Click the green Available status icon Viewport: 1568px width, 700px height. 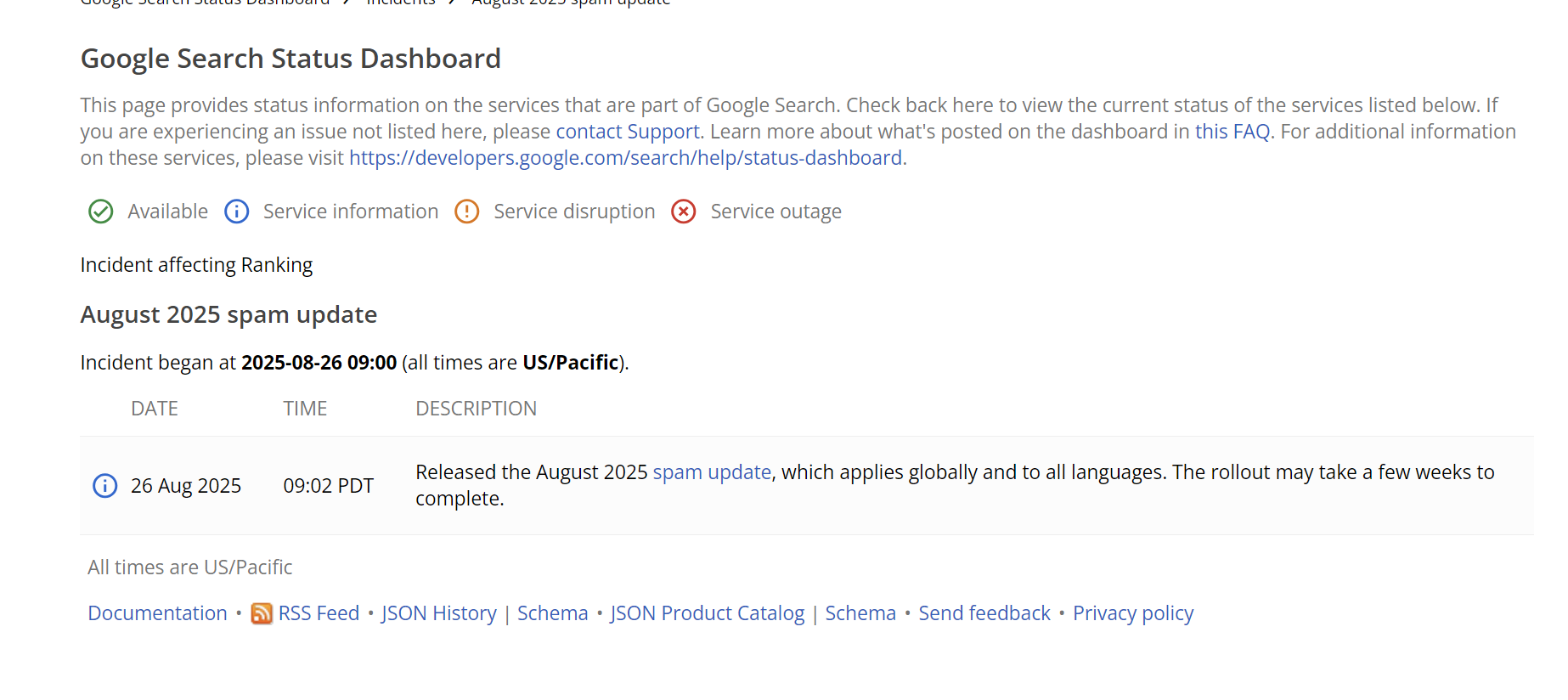[x=101, y=212]
